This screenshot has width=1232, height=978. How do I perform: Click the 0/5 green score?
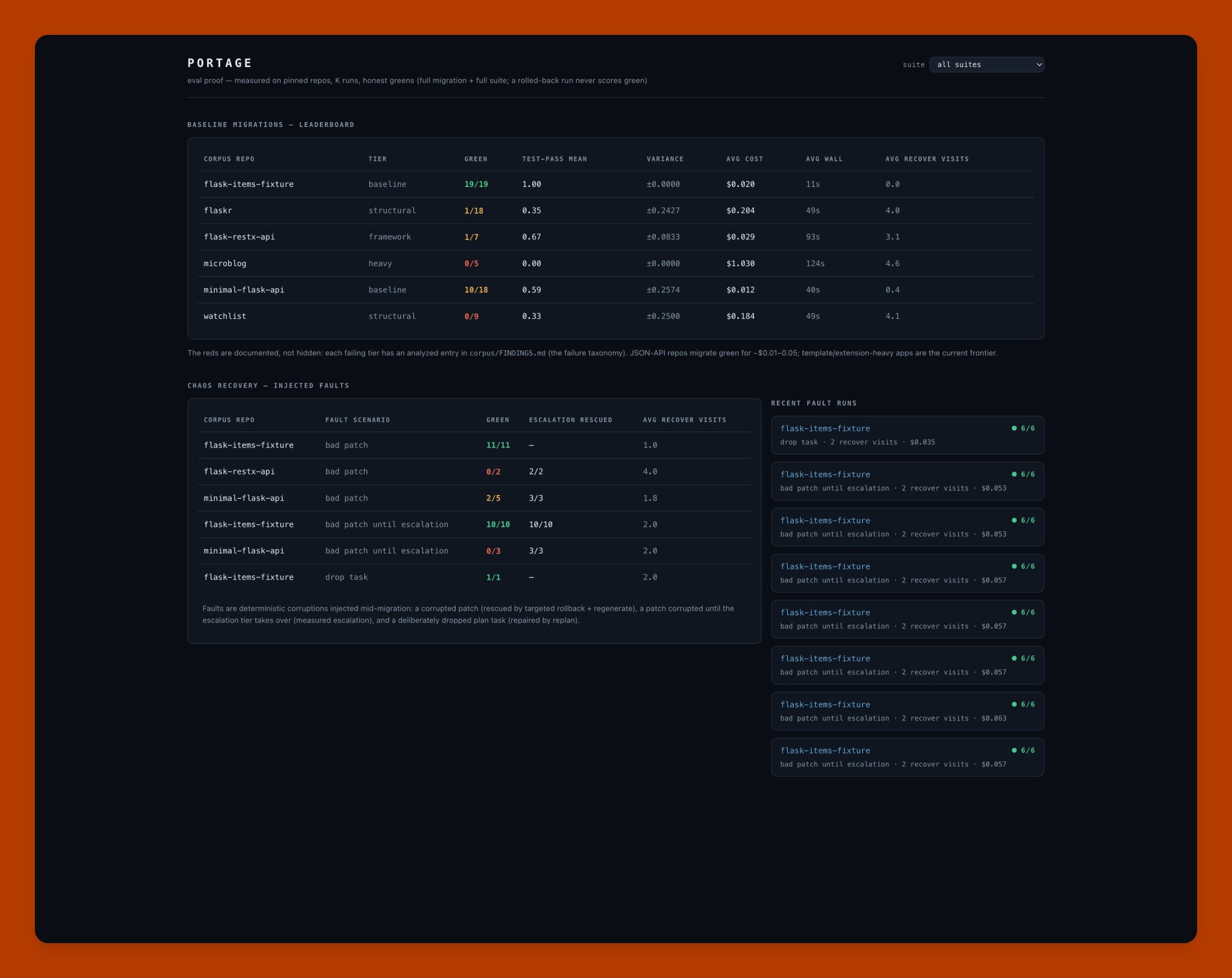(472, 263)
